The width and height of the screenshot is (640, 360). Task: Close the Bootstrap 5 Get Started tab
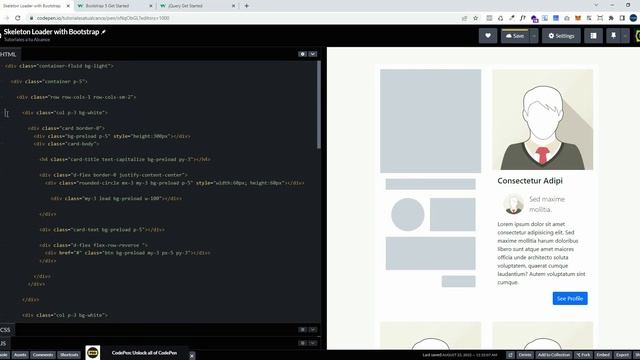[x=151, y=6]
